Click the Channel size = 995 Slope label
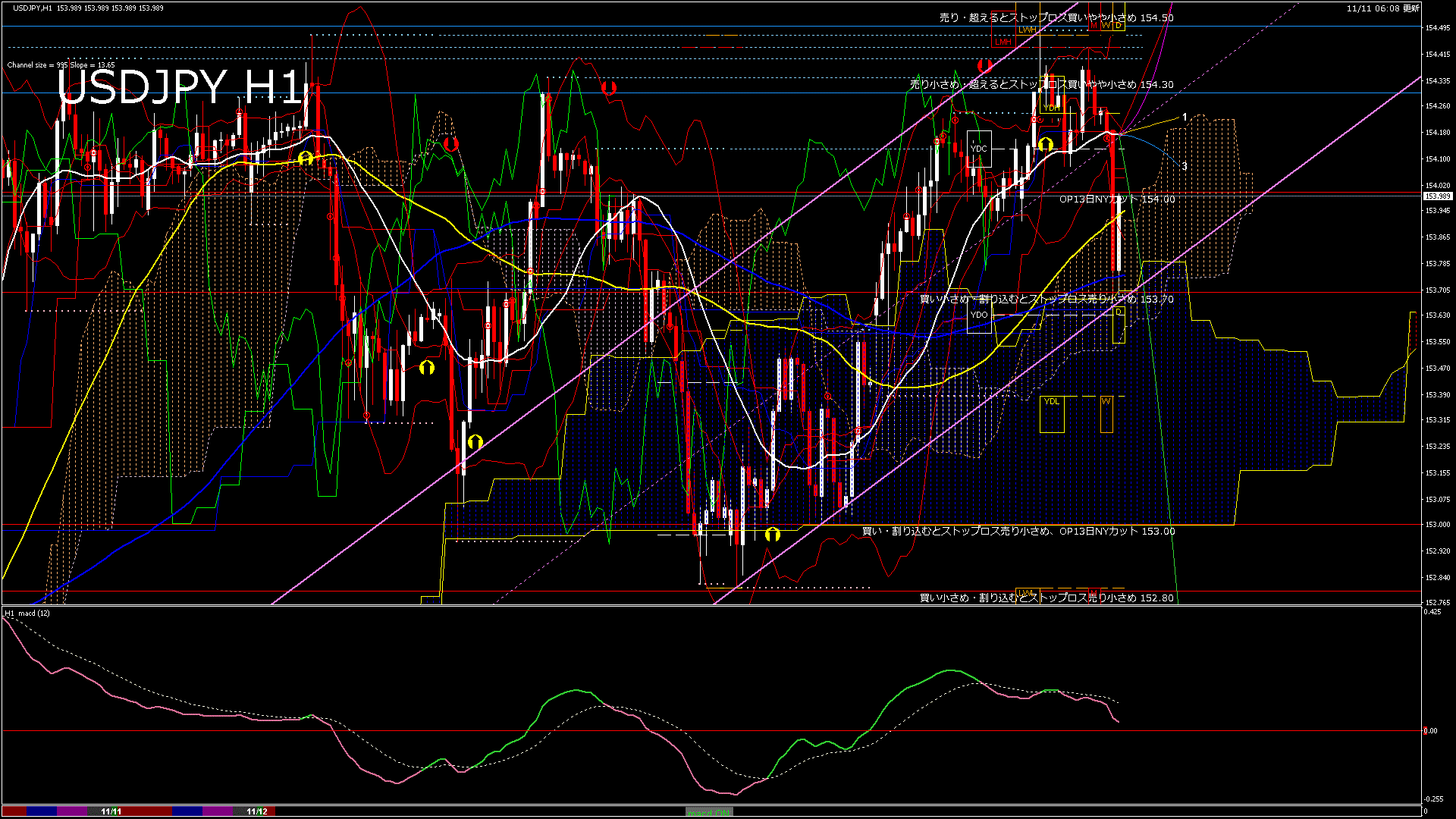Screen dimensions: 1456x819 point(61,65)
